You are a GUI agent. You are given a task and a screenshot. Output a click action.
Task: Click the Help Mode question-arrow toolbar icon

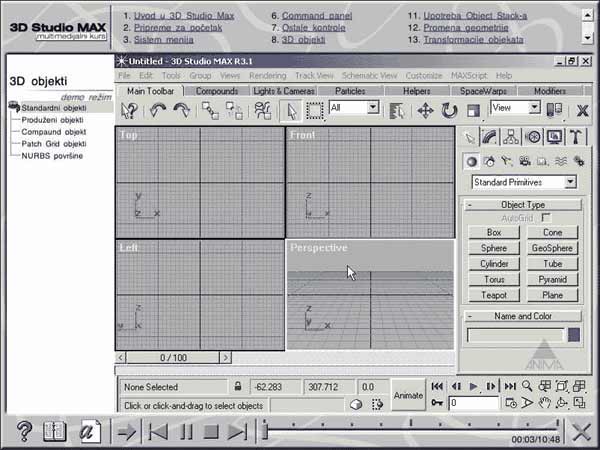129,111
